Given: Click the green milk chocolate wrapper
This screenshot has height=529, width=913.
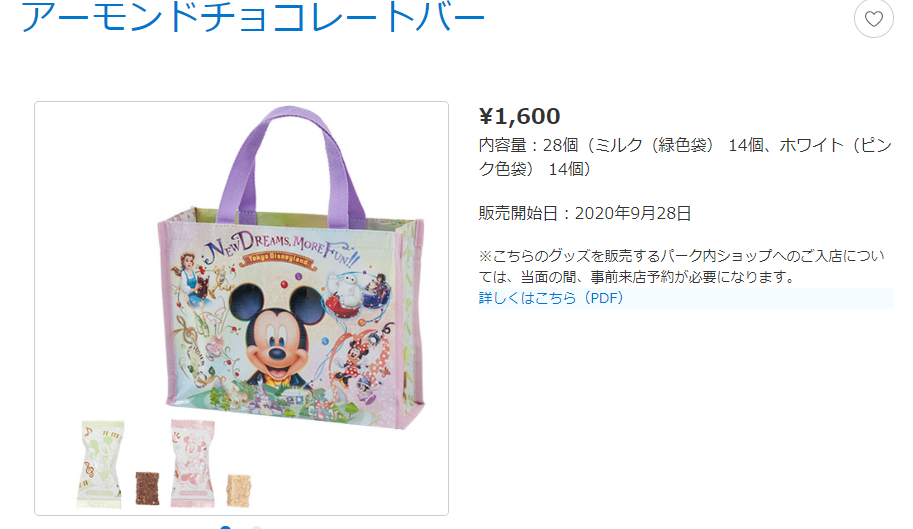Looking at the screenshot, I should click(x=101, y=464).
